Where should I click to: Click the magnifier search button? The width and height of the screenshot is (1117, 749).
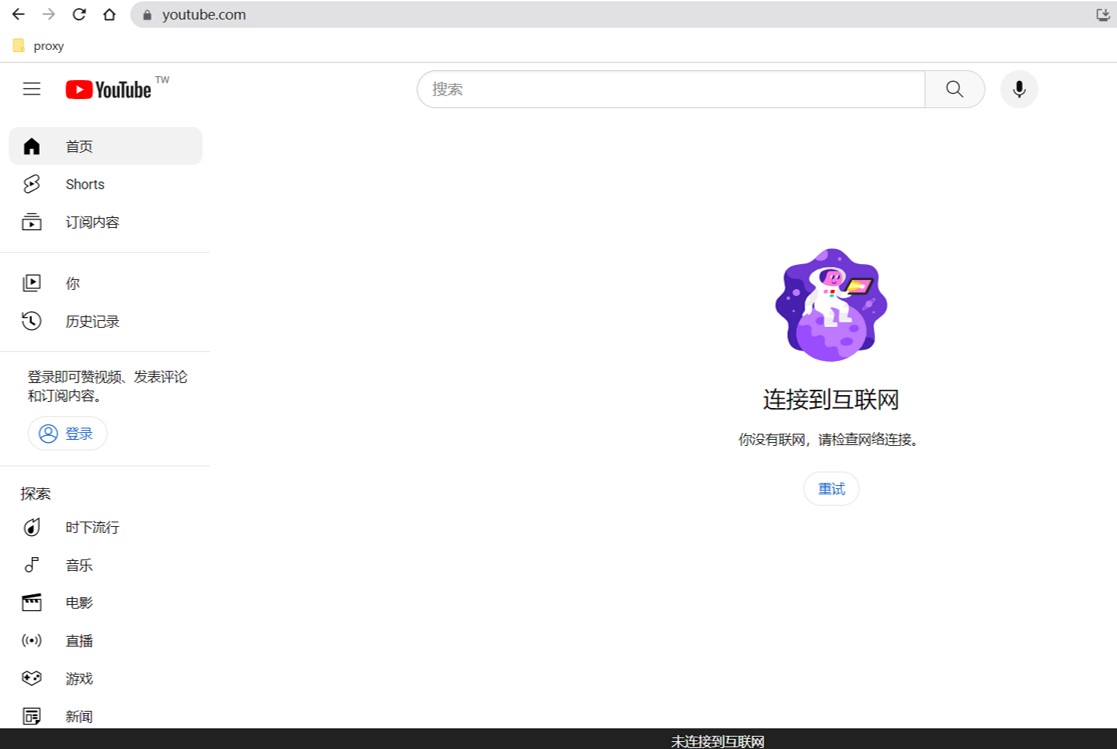955,89
